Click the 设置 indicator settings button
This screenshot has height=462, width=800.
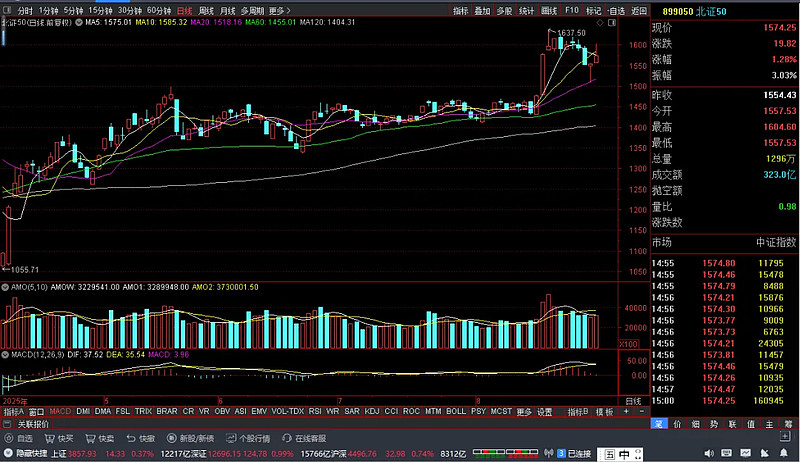click(x=545, y=412)
